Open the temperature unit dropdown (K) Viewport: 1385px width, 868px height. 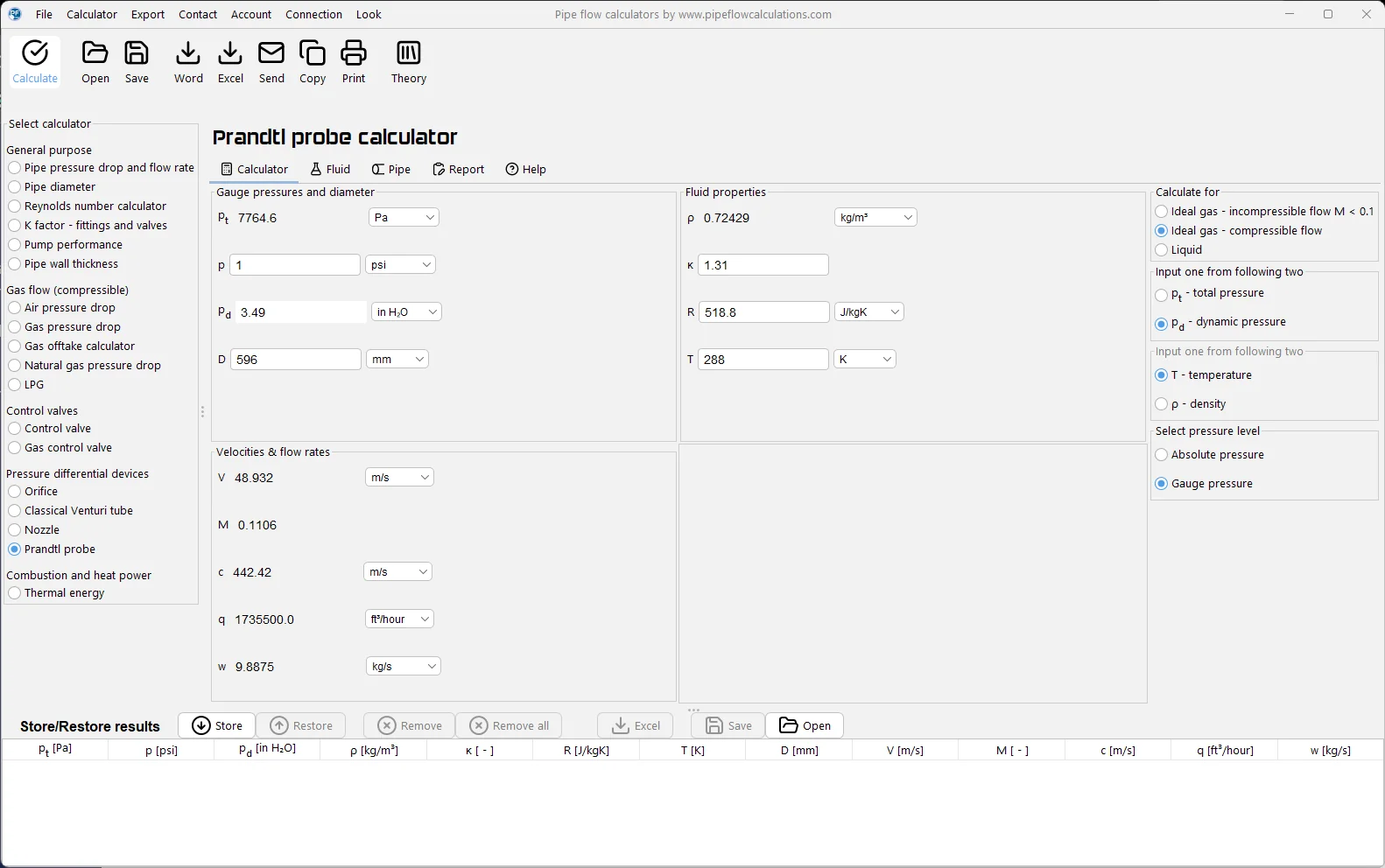[864, 359]
